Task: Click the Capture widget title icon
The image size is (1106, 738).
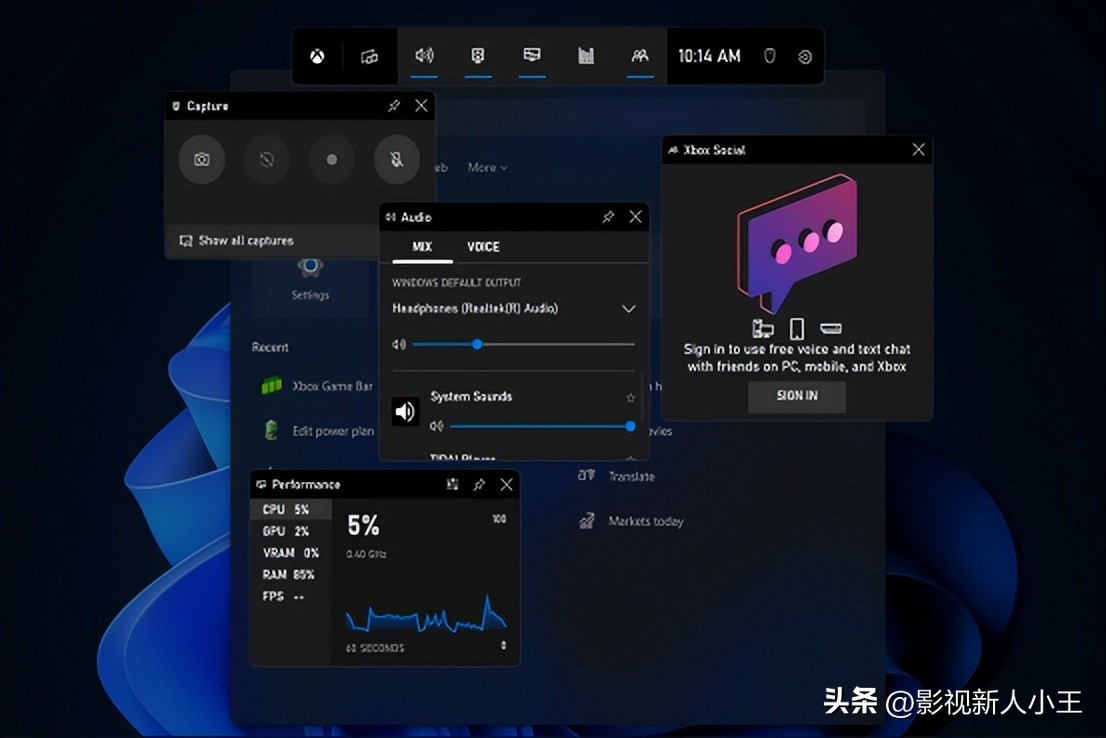Action: click(x=176, y=107)
